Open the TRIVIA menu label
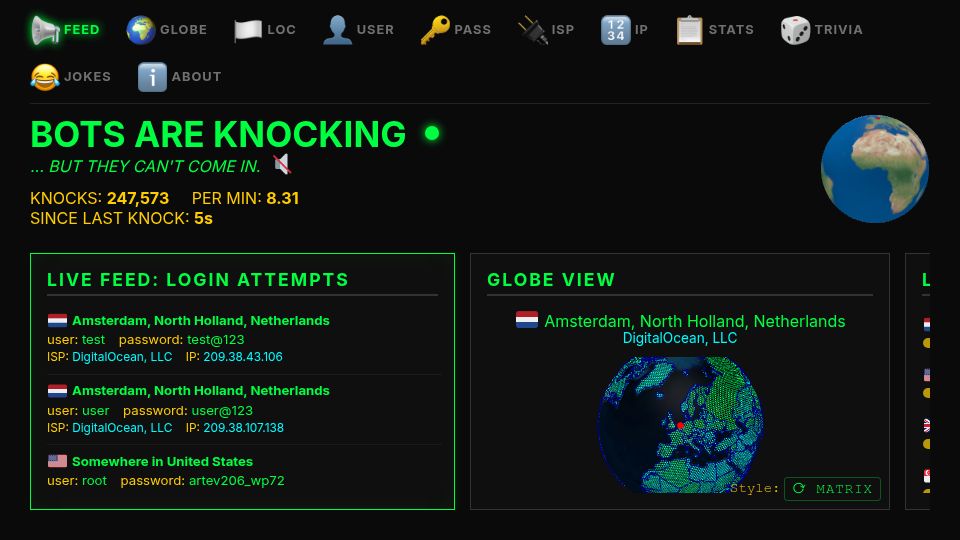This screenshot has width=960, height=540. click(x=838, y=30)
